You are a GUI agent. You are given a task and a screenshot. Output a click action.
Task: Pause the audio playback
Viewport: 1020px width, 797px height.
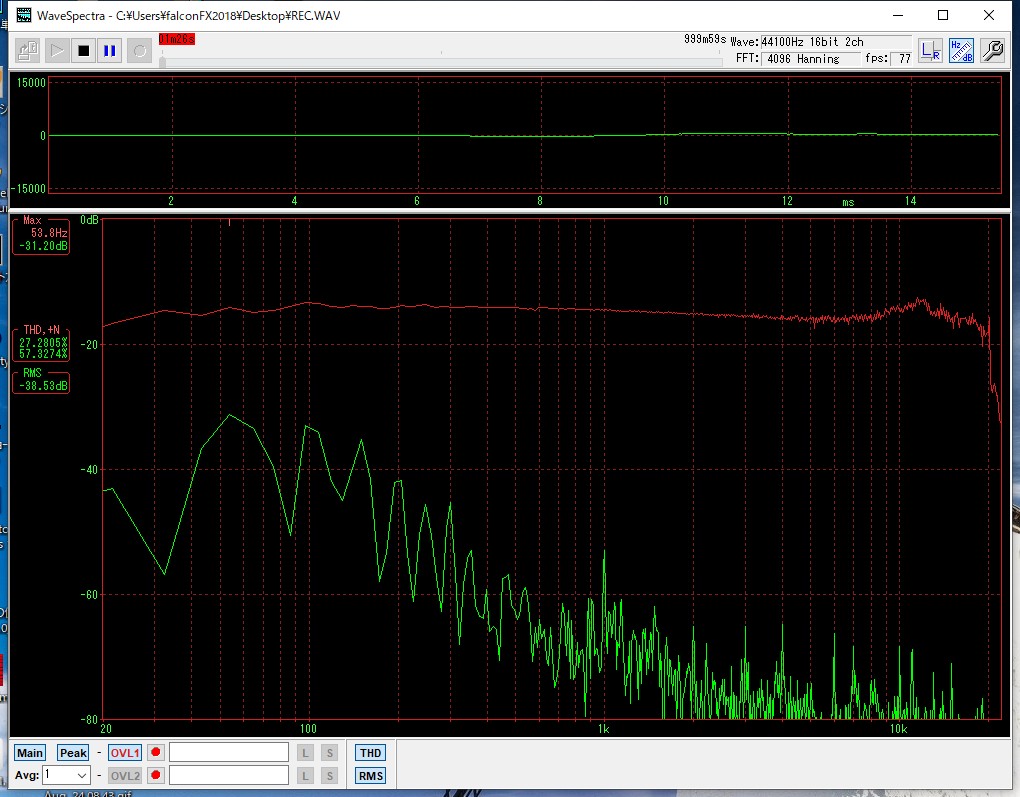(110, 50)
